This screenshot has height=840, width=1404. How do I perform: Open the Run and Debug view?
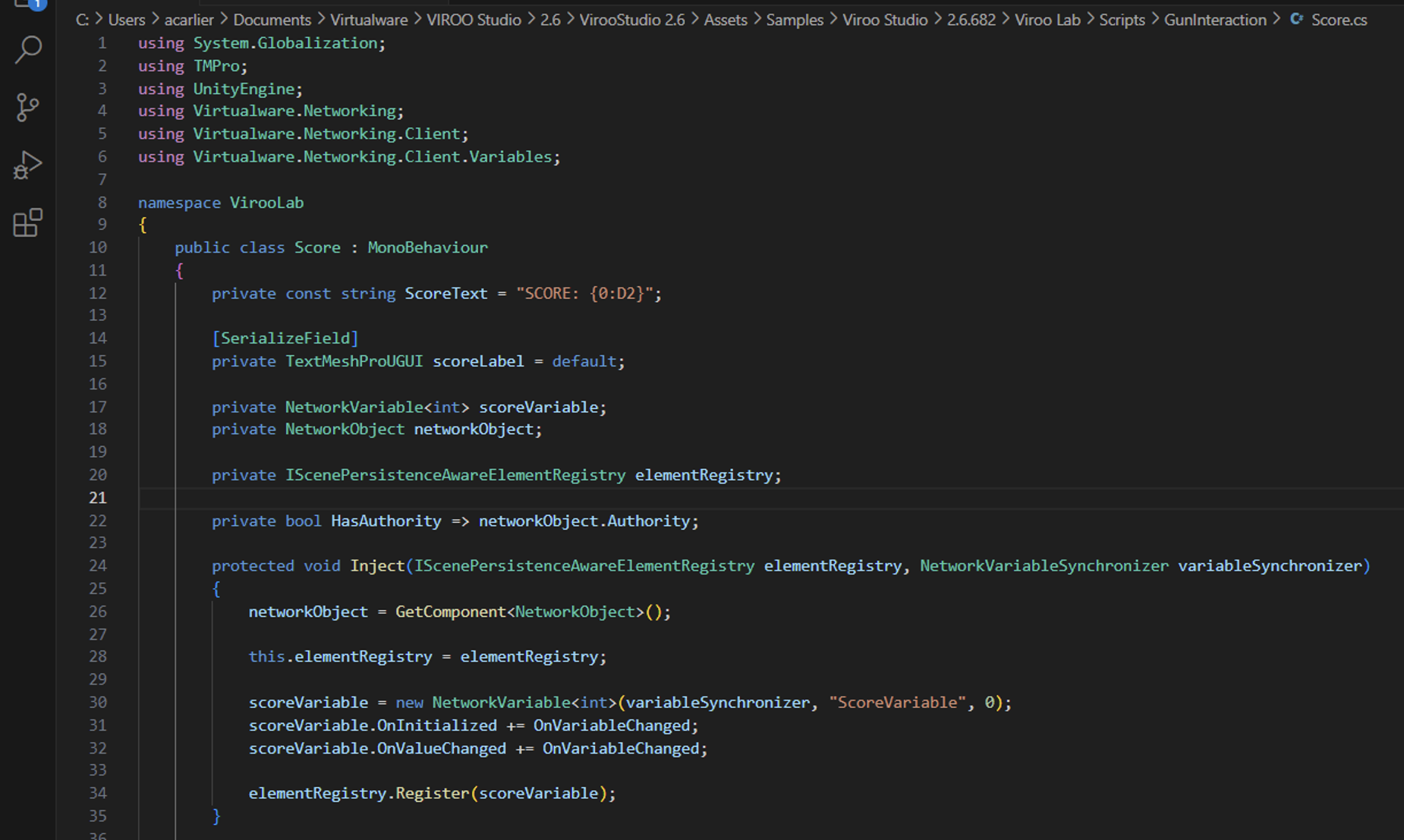click(28, 165)
